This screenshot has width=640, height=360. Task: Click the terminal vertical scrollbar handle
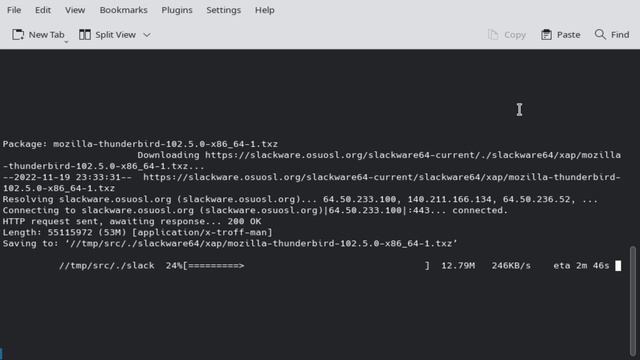click(x=633, y=300)
